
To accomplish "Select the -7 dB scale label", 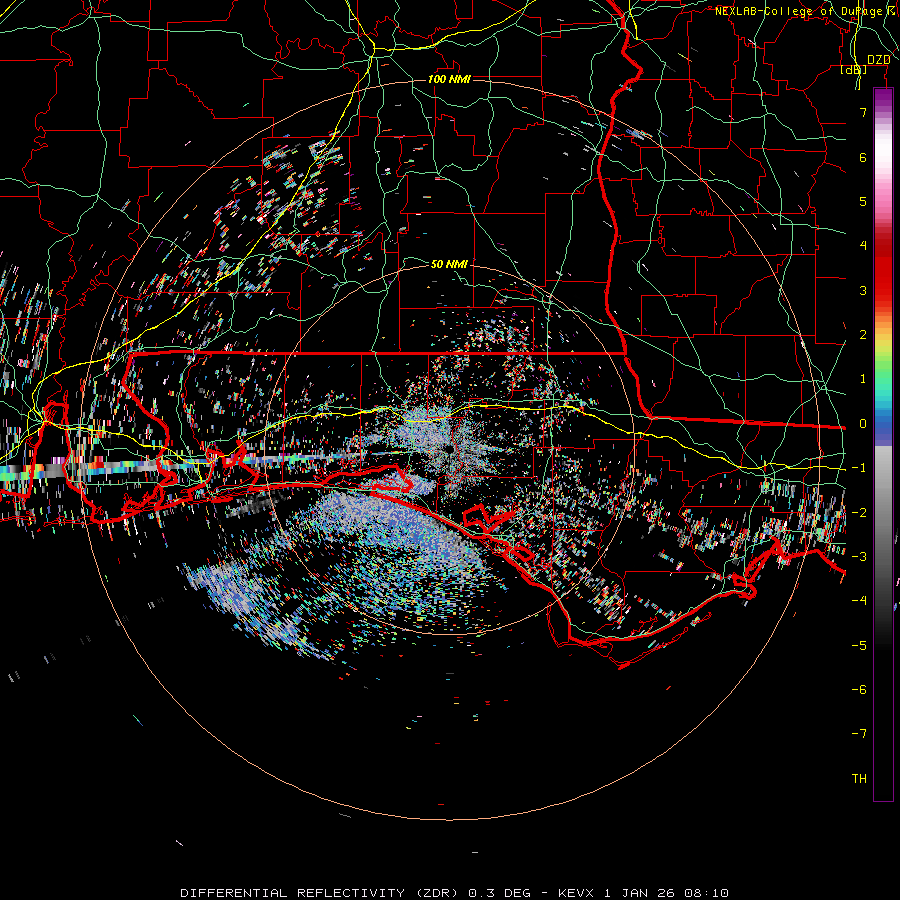I will point(859,734).
